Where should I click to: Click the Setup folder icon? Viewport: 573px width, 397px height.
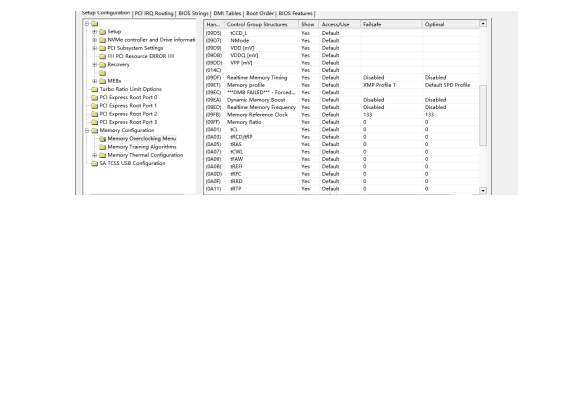point(102,32)
